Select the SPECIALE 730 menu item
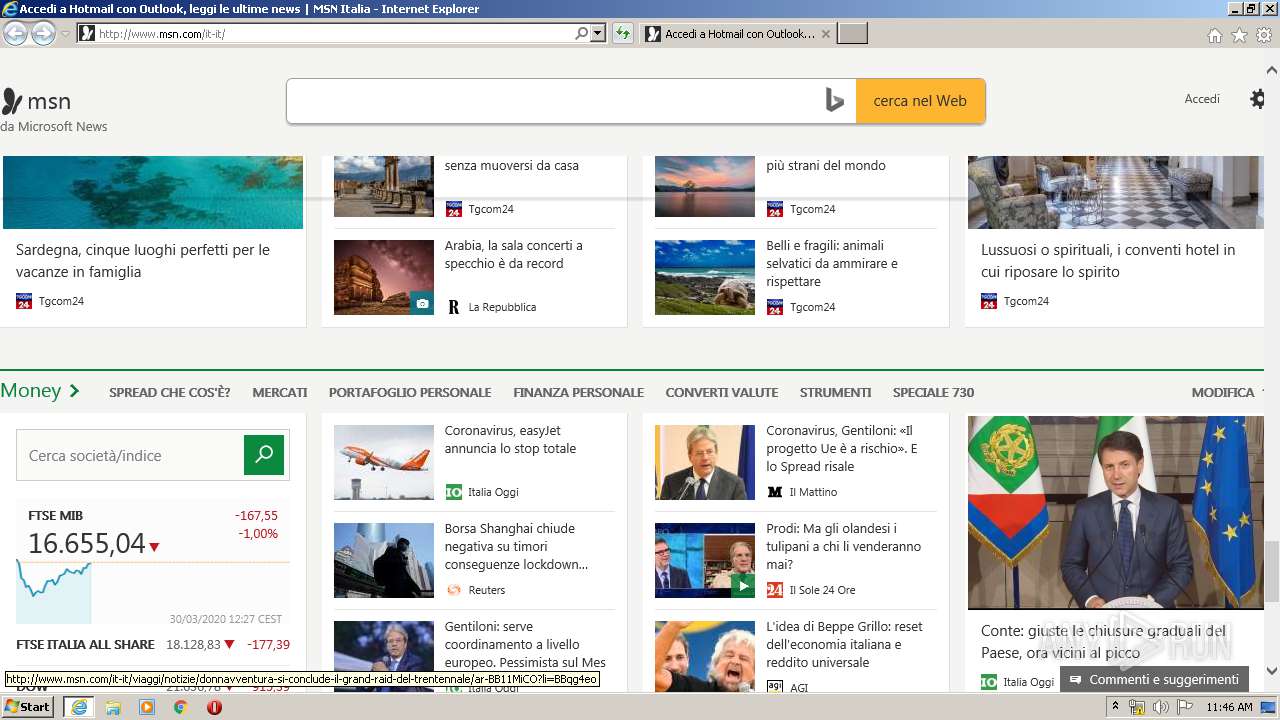The width and height of the screenshot is (1280, 720). [x=933, y=392]
